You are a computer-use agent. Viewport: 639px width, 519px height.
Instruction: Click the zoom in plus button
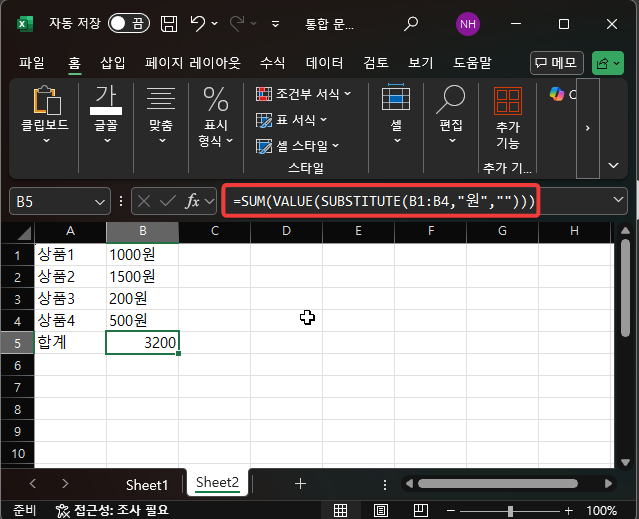point(569,510)
